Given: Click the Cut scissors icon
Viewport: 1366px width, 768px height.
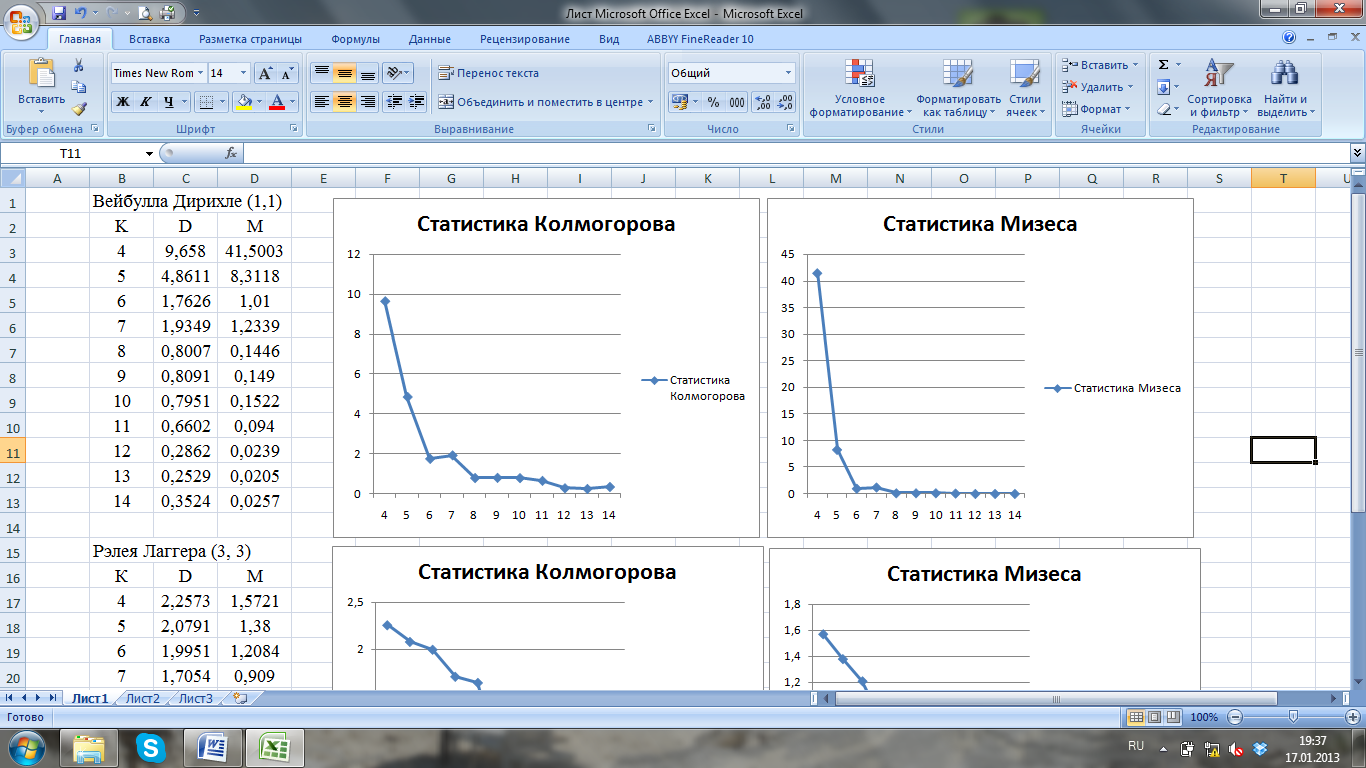Looking at the screenshot, I should tap(79, 65).
